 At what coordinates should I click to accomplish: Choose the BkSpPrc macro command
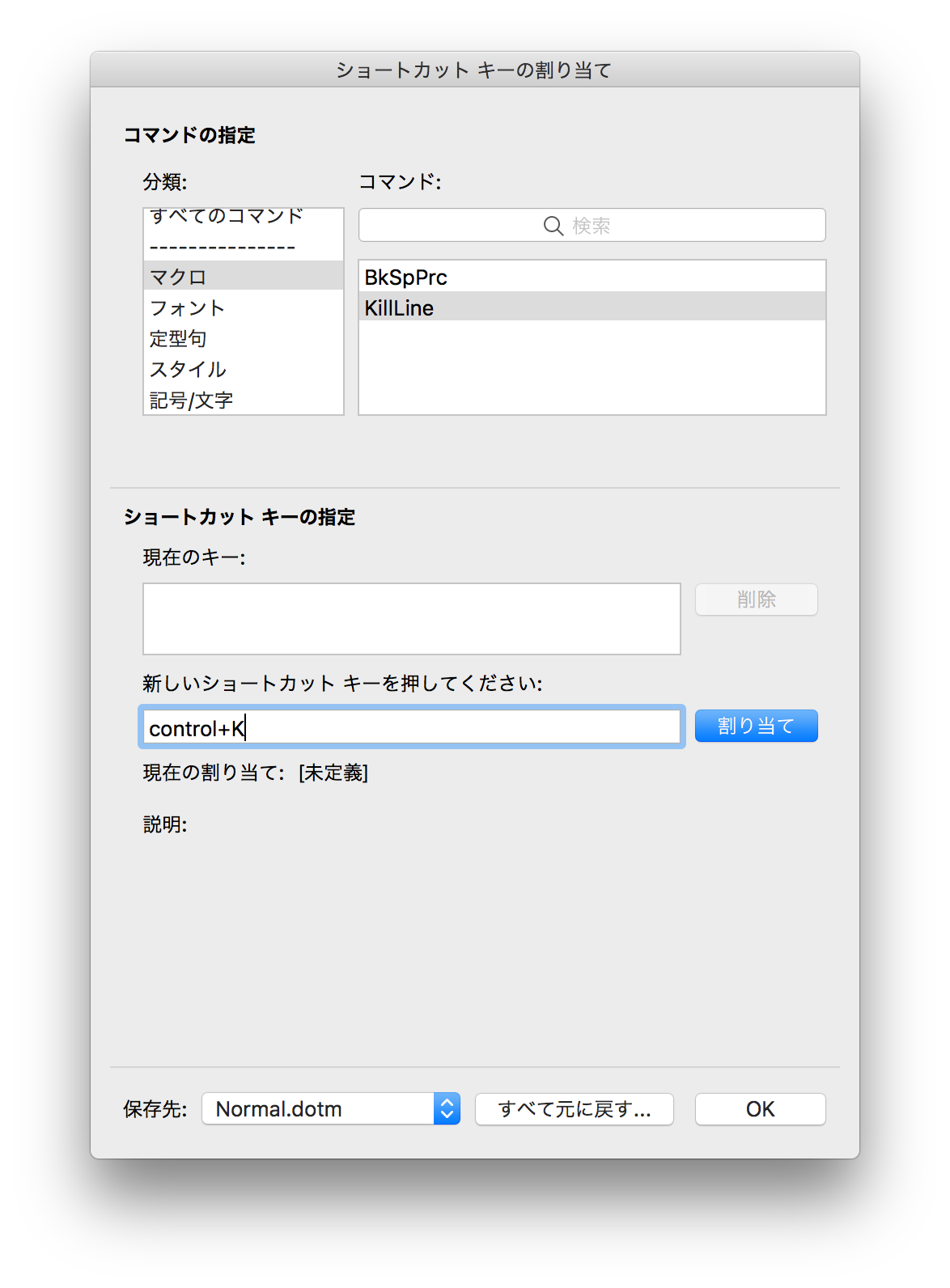[592, 277]
